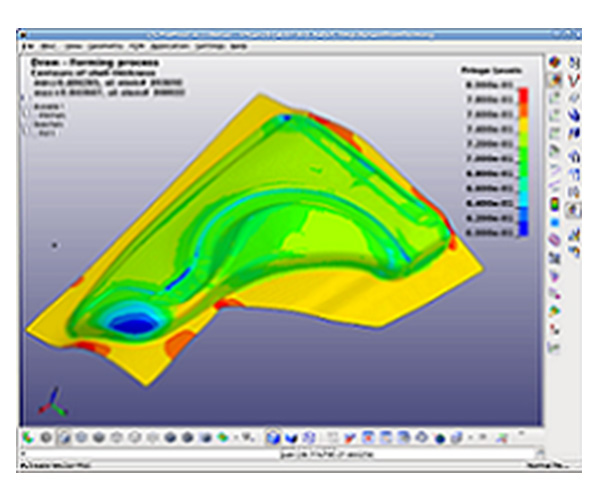Click the status message at the window's bottom-left
The image size is (600, 500).
[55, 466]
